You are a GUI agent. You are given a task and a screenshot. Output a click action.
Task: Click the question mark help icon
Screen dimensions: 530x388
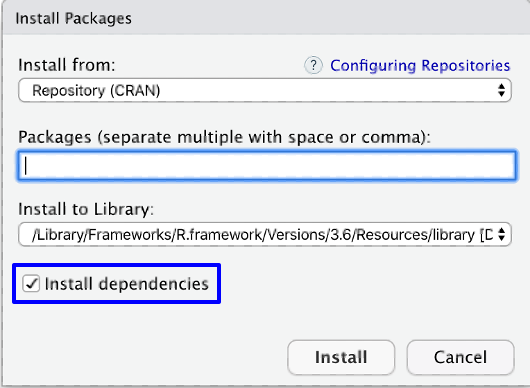tap(313, 65)
